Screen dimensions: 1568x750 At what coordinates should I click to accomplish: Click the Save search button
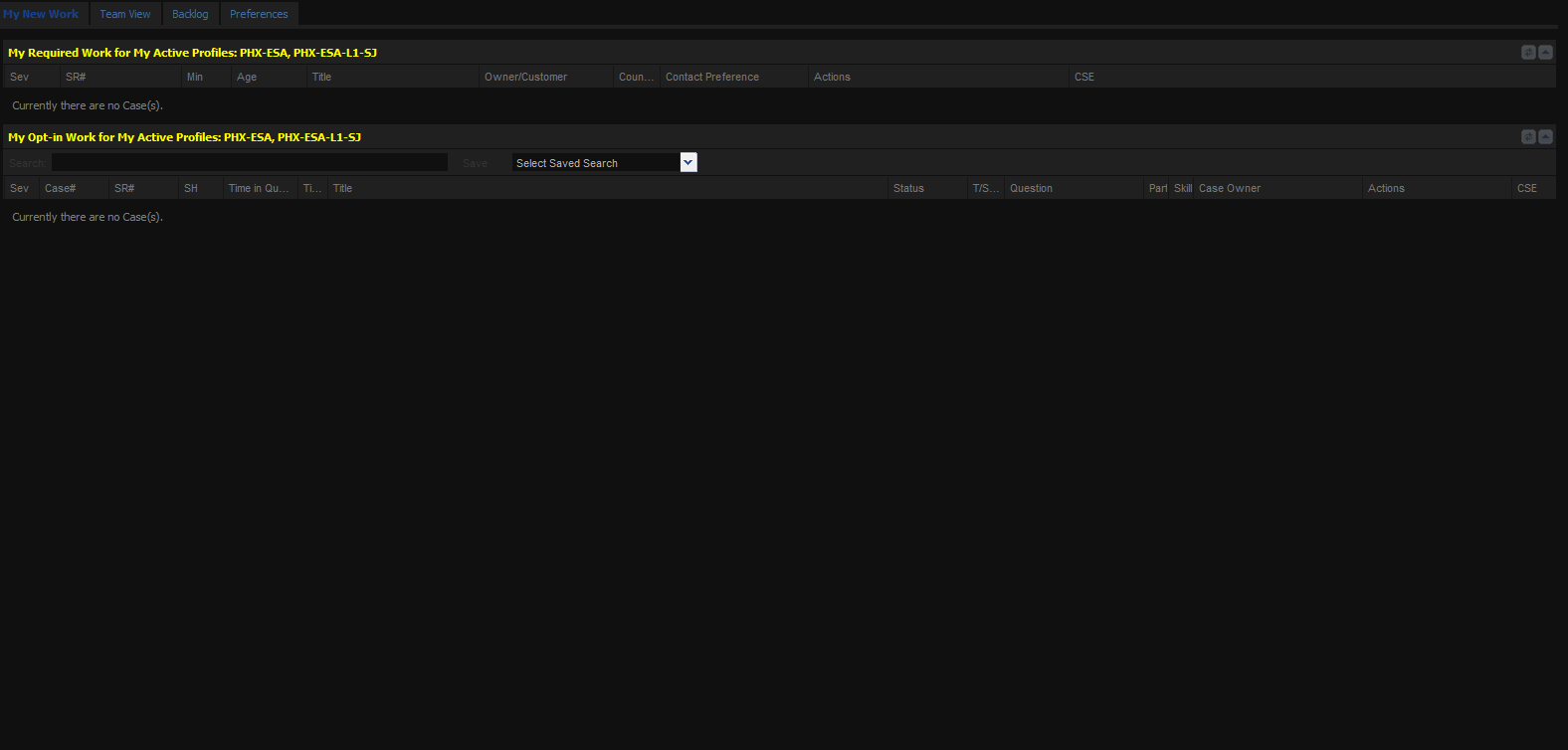pyautogui.click(x=476, y=163)
